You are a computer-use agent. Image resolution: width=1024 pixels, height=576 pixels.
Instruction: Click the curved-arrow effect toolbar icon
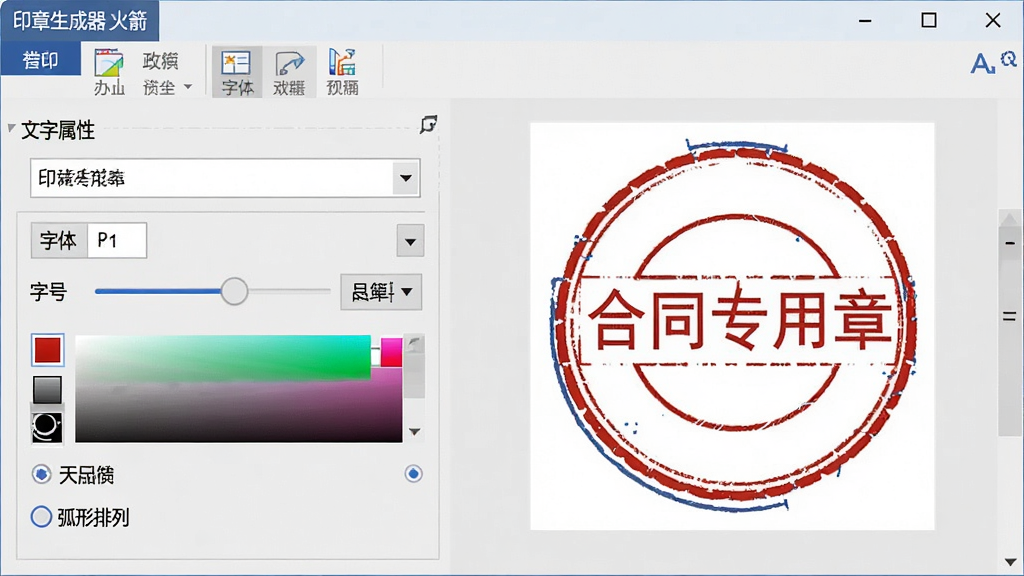point(289,72)
